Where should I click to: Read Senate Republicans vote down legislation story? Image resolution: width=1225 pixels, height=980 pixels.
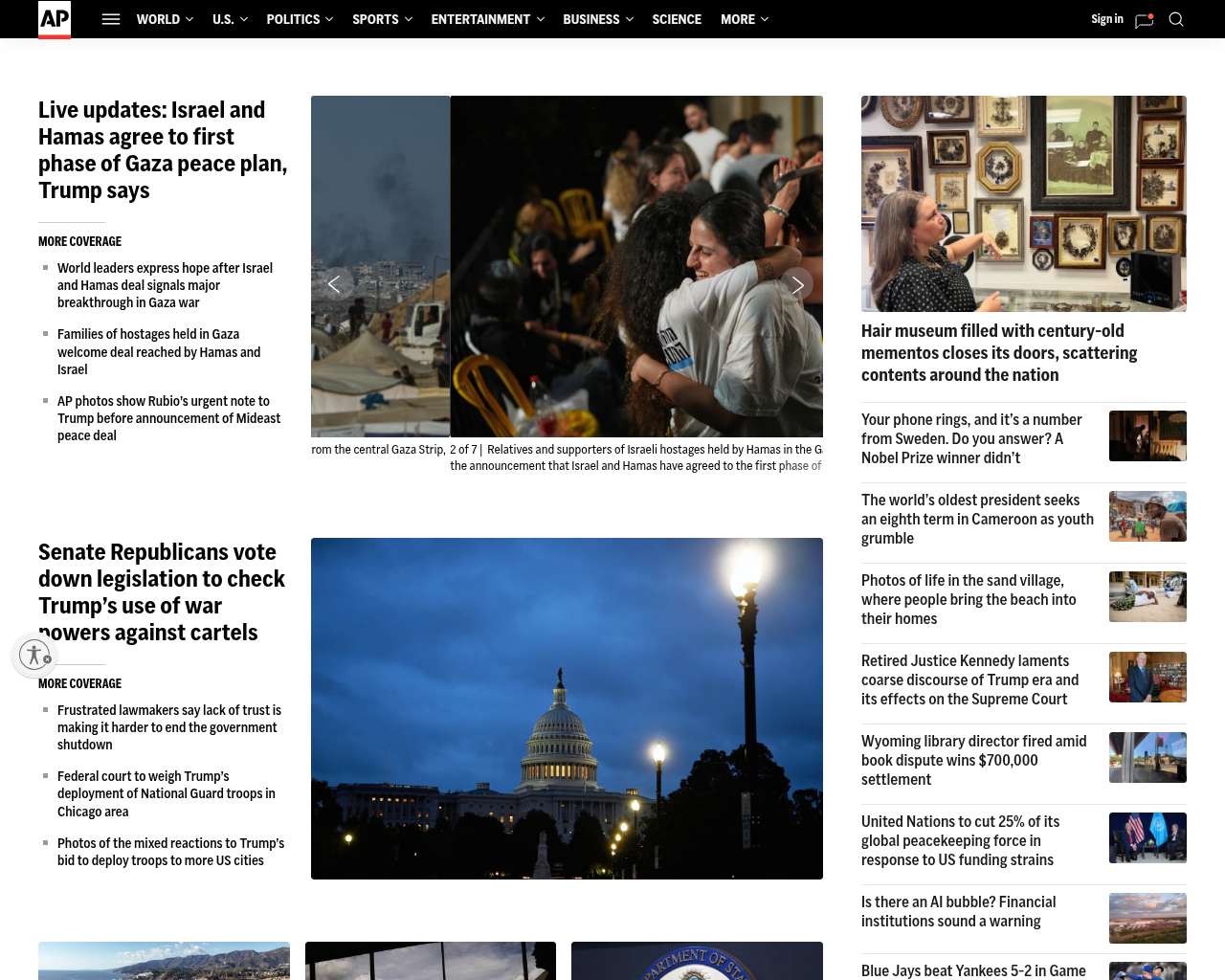click(162, 591)
